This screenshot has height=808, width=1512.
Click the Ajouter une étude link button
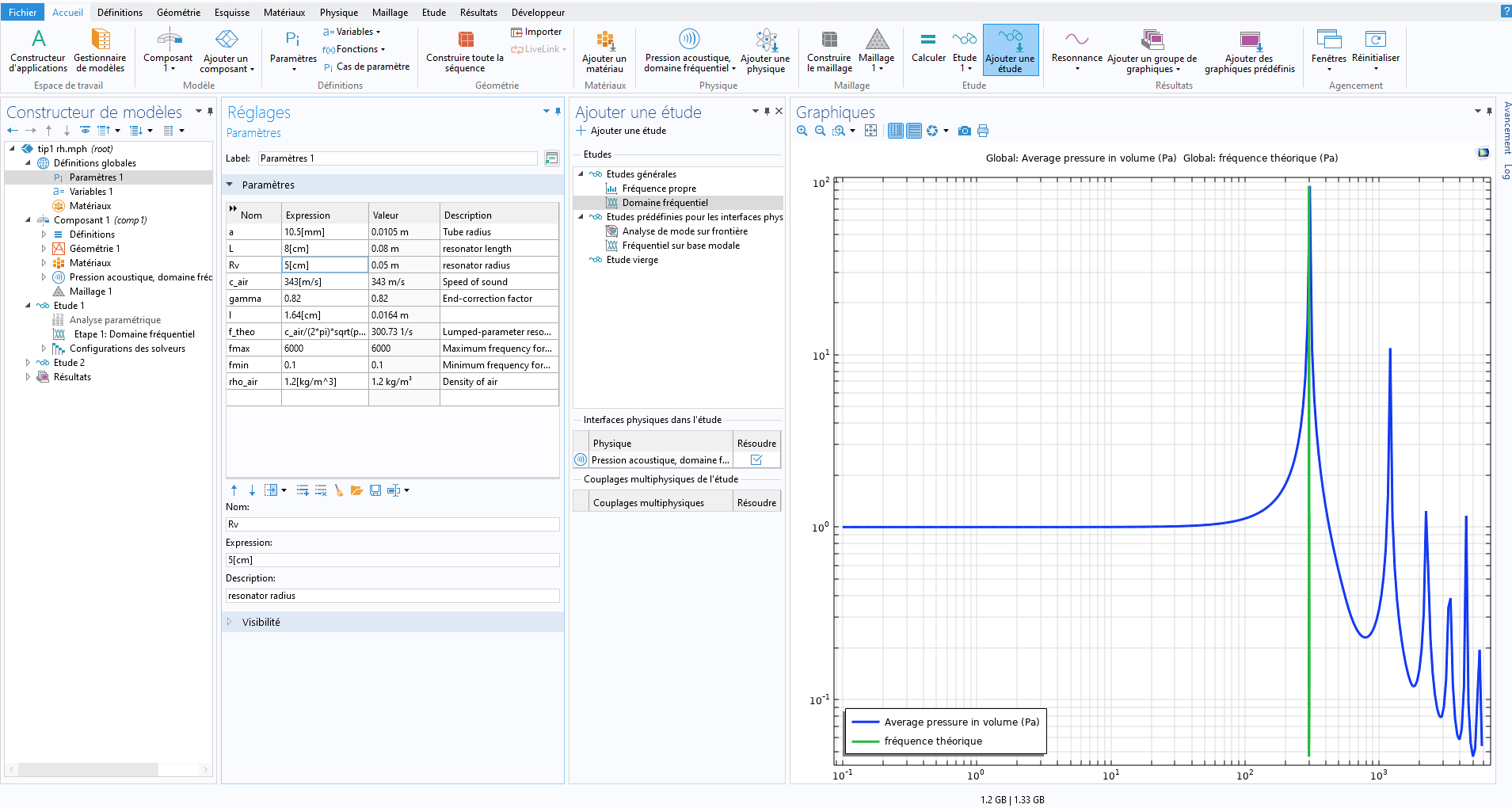(x=621, y=131)
